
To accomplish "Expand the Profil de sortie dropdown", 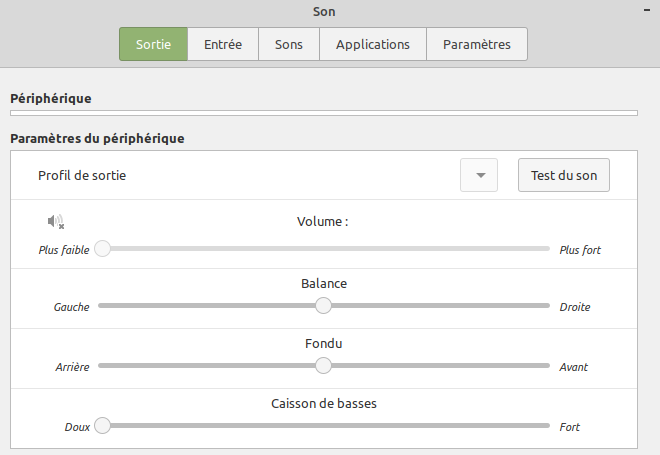I will pyautogui.click(x=479, y=175).
